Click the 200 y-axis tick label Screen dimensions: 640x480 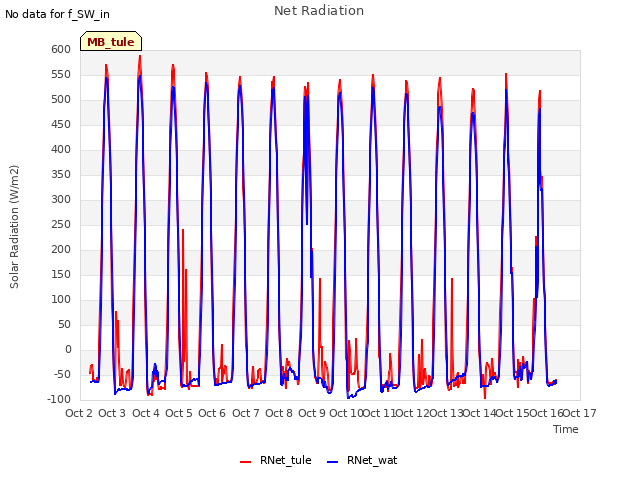pos(61,249)
